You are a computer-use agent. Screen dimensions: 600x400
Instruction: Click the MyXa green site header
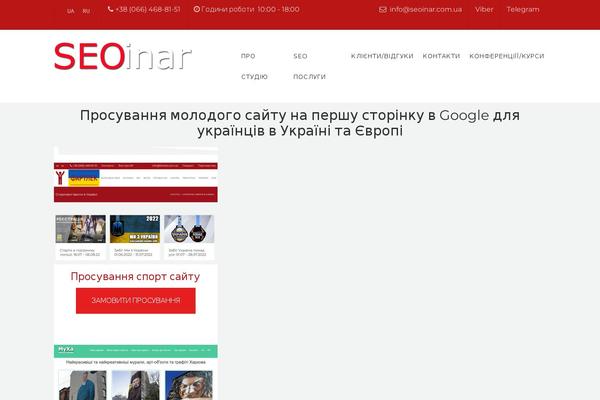pos(135,351)
